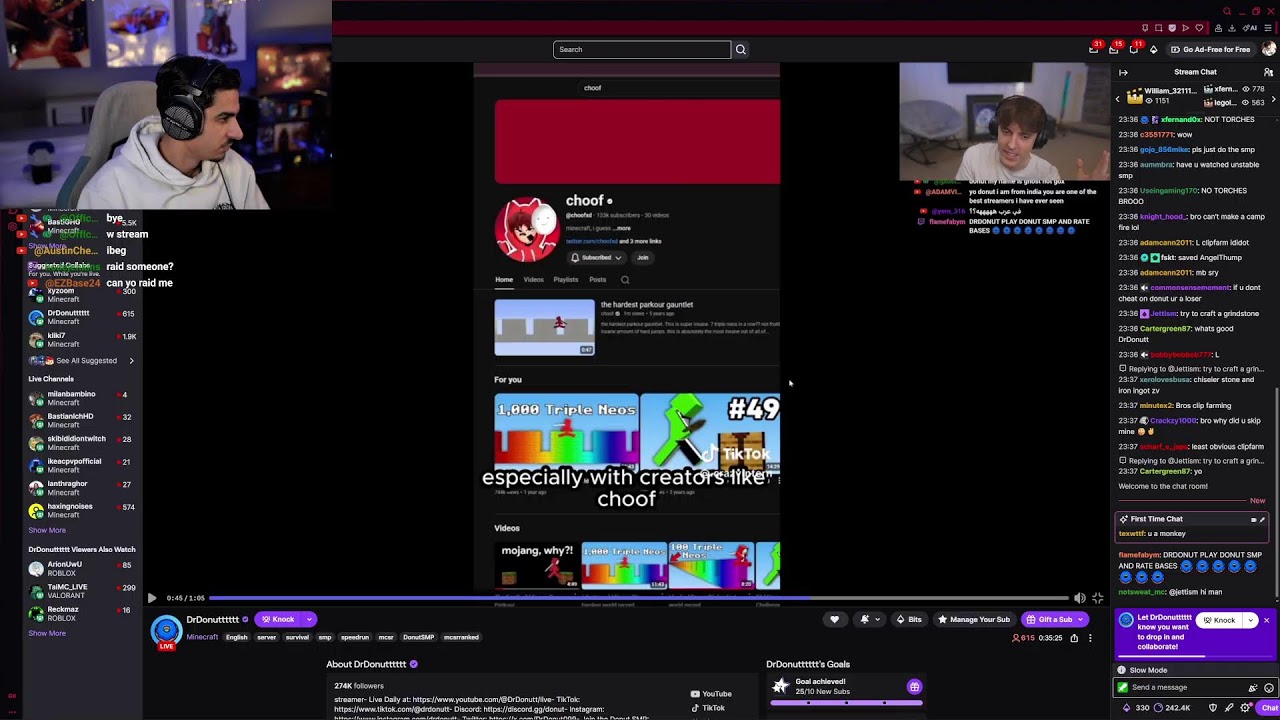Open the browser AI assistant
The width and height of the screenshot is (1280, 720).
click(x=1252, y=28)
